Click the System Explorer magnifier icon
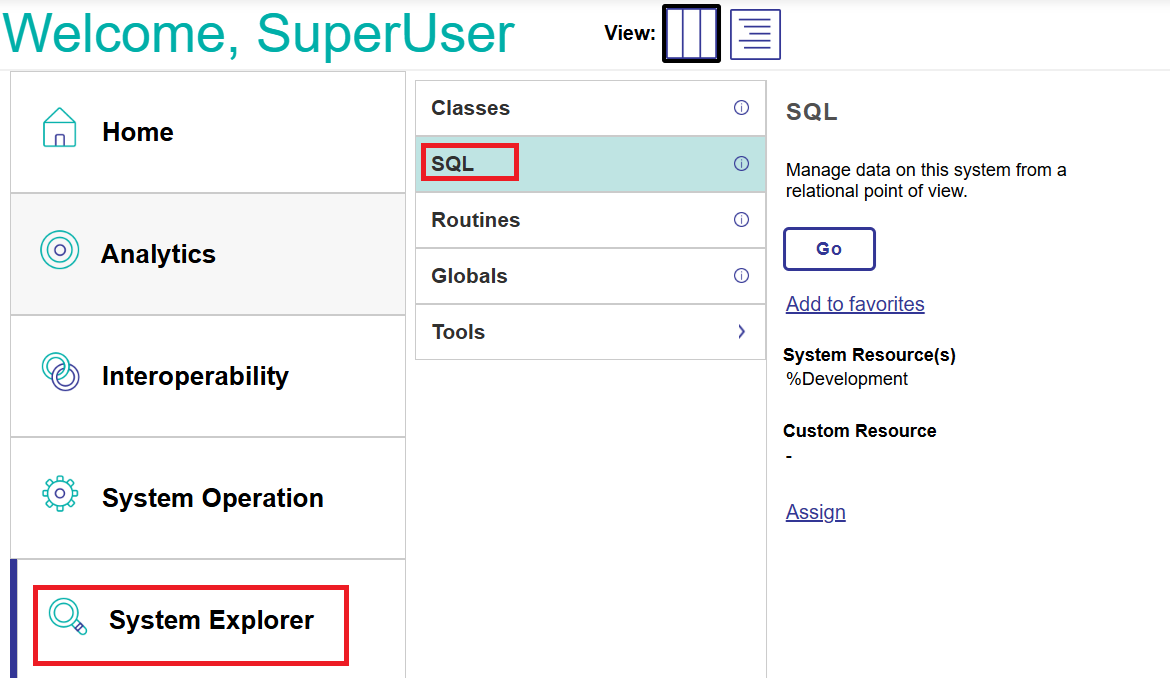Screen dimensions: 1170x678 (x=68, y=617)
